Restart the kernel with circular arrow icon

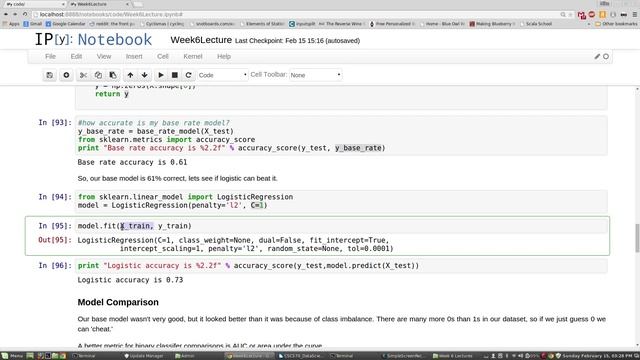click(x=188, y=75)
